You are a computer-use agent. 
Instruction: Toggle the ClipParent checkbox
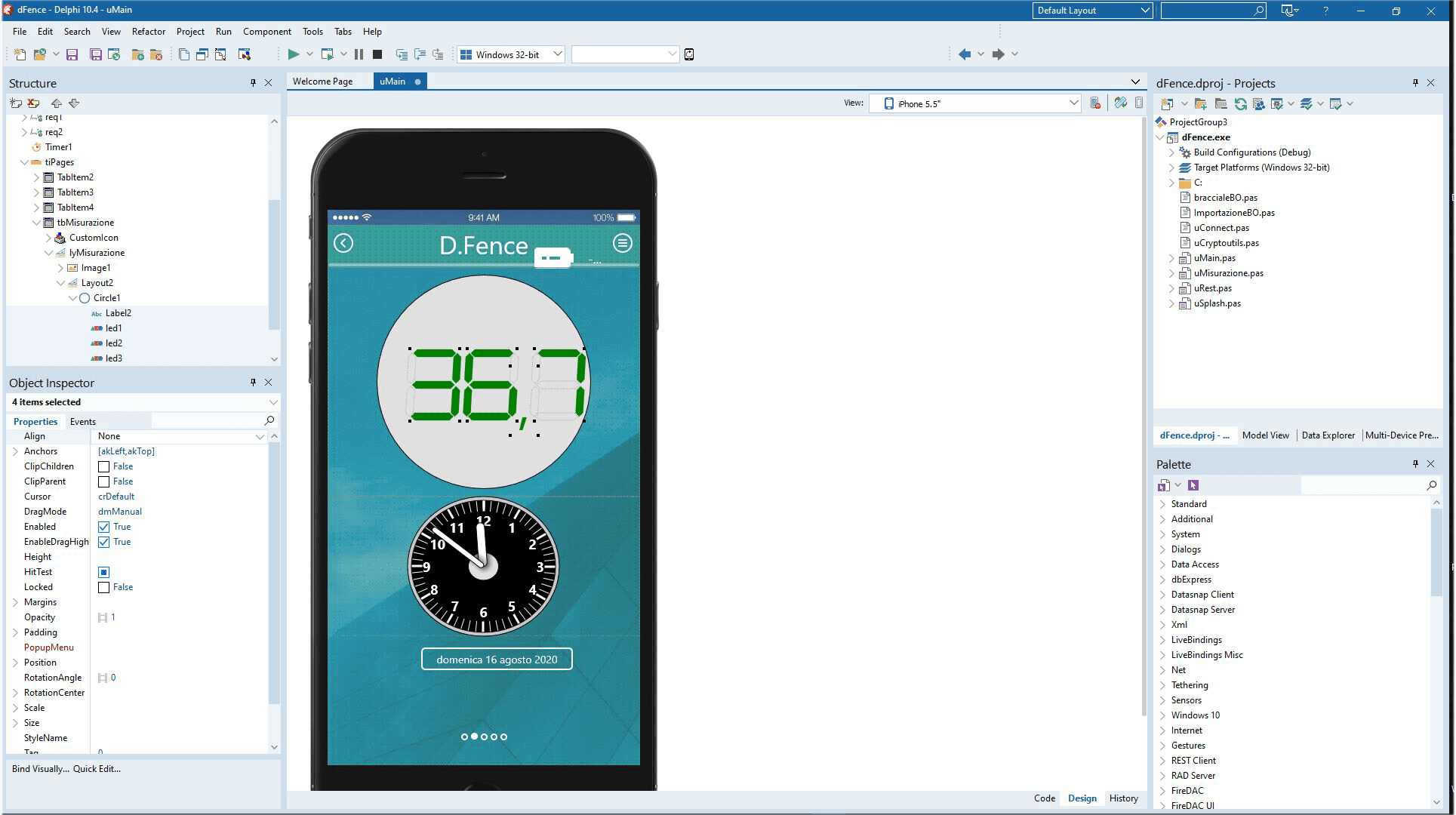tap(104, 482)
